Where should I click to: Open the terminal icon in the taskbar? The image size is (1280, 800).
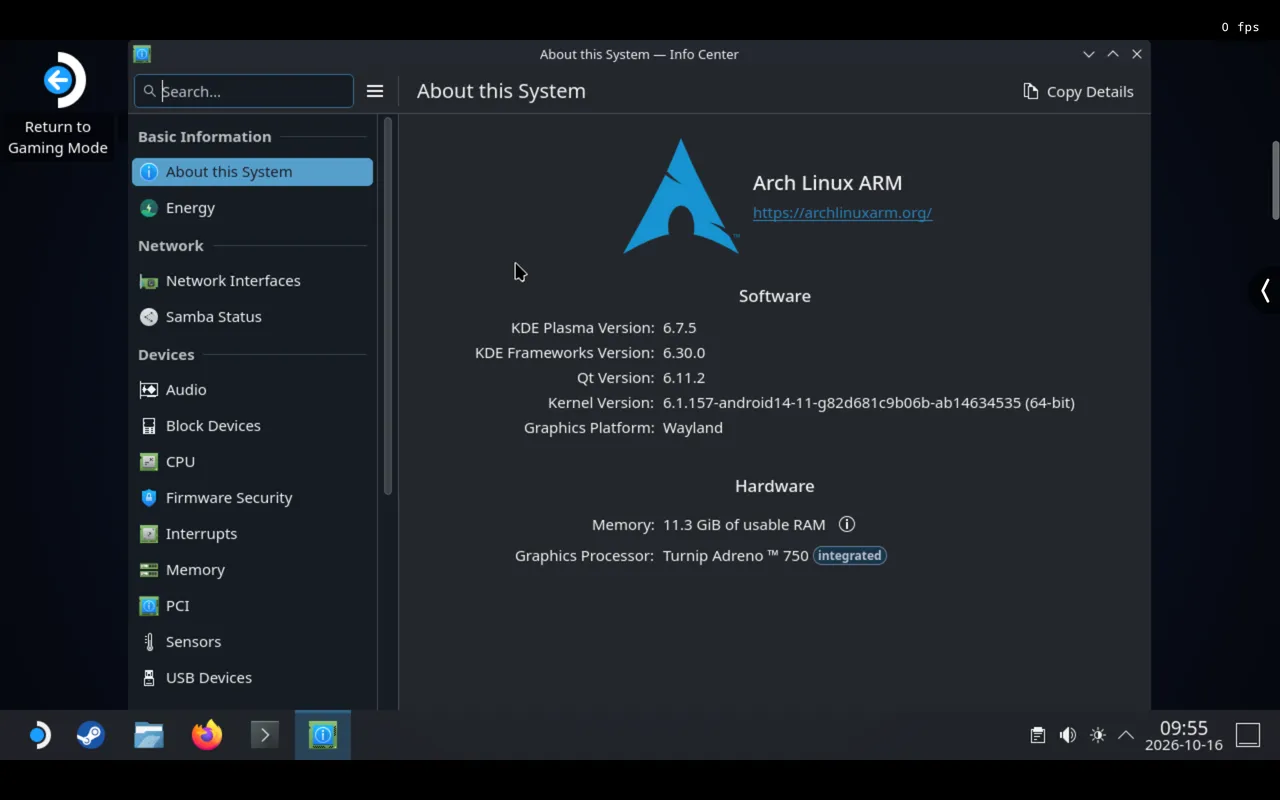pos(265,736)
